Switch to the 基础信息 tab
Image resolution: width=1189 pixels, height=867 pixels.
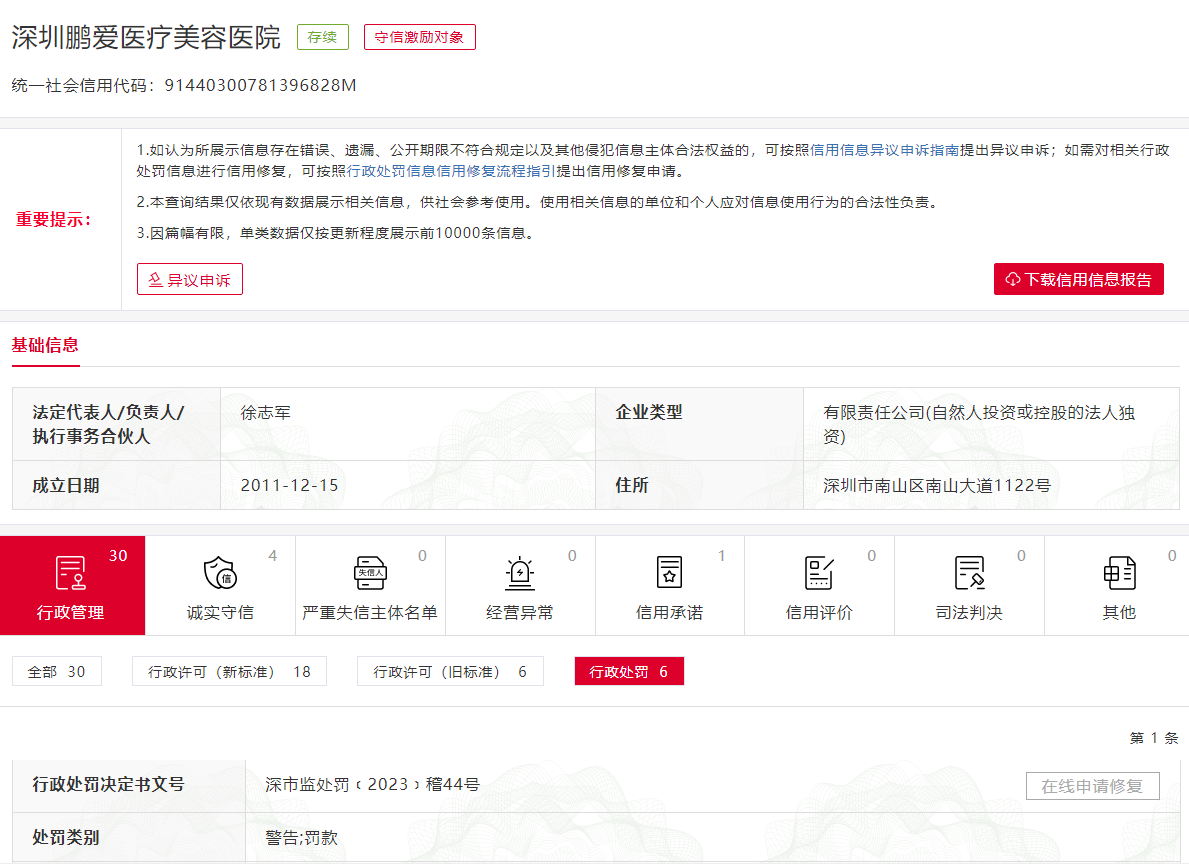(45, 346)
